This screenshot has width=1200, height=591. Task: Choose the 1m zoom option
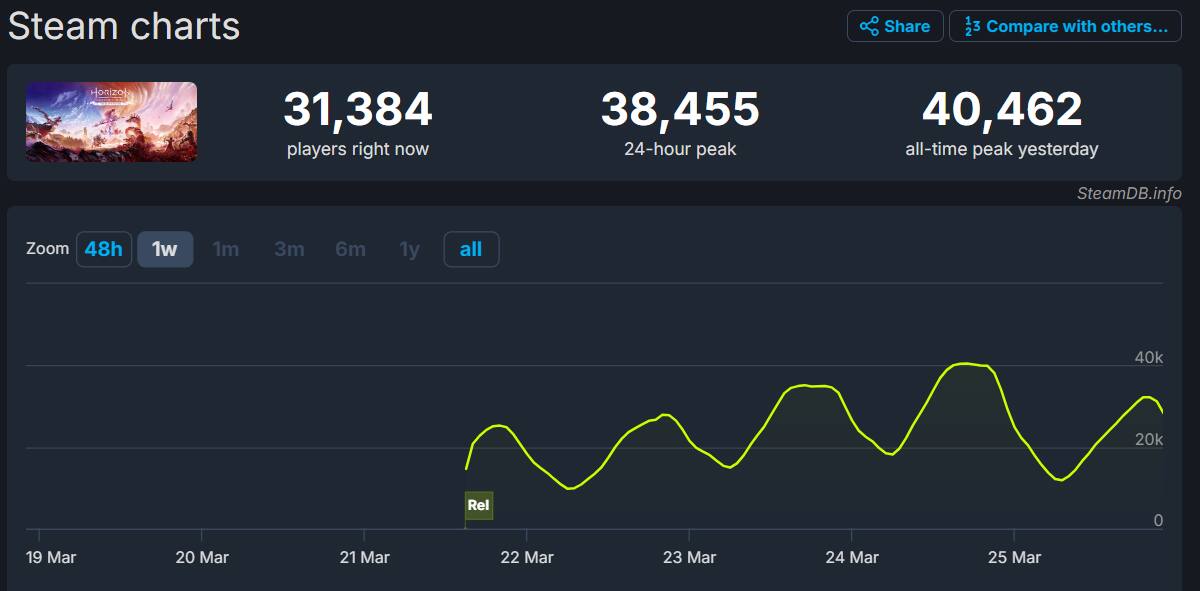[x=226, y=249]
